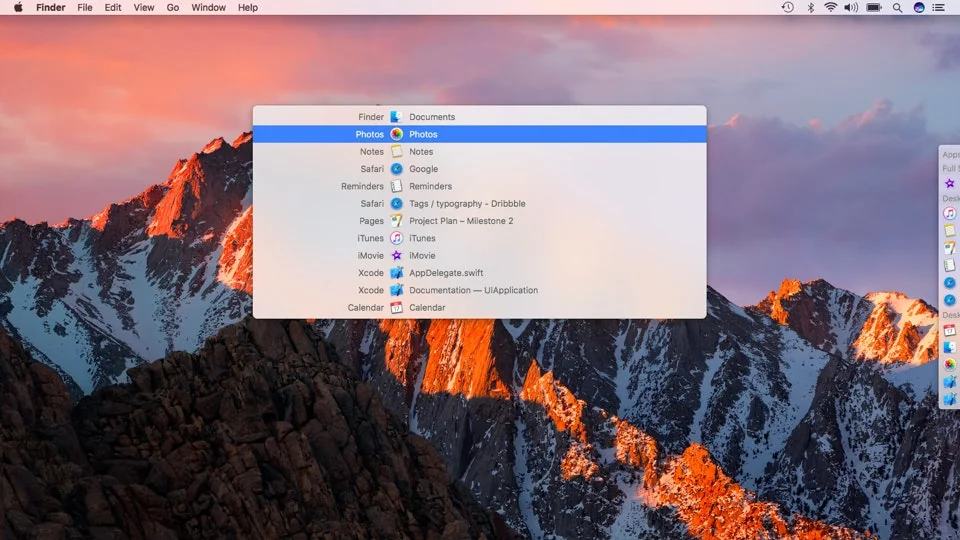Screen dimensions: 960x540
Task: Click the Calendar icon in the switcher list
Action: [x=396, y=308]
